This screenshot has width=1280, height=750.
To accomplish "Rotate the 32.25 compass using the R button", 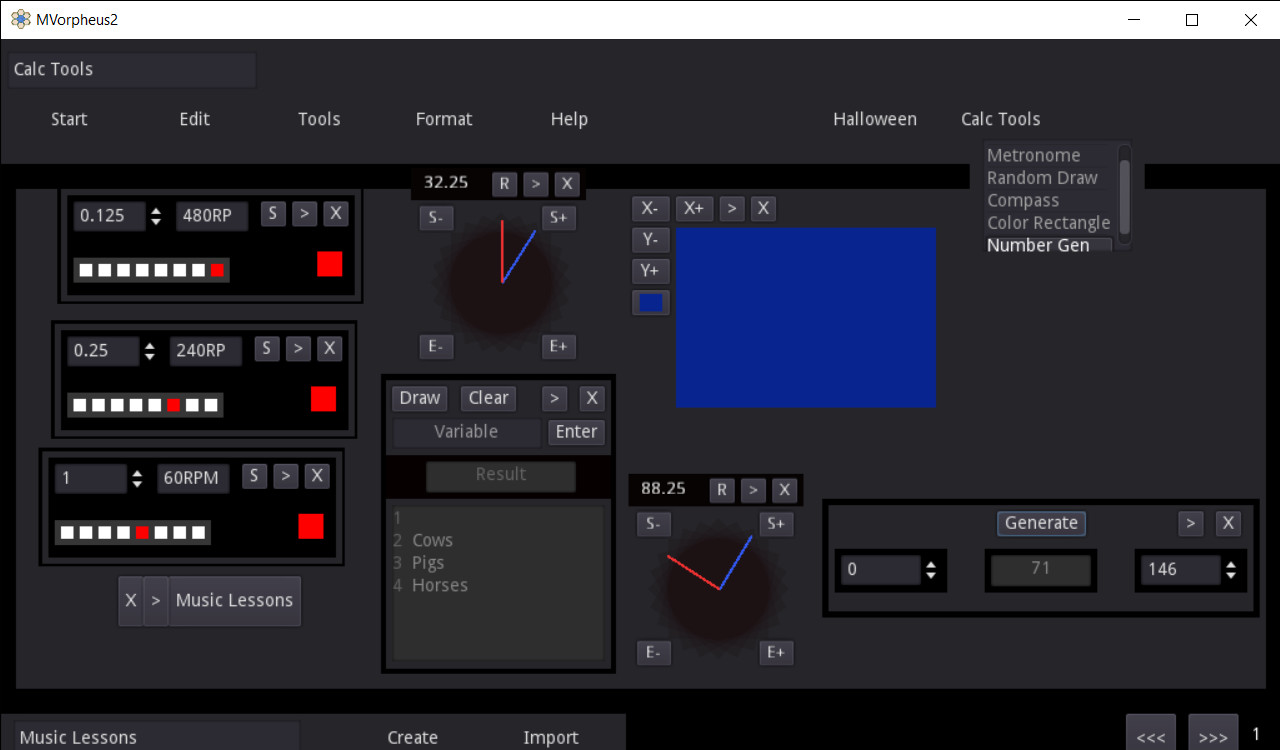I will click(504, 184).
